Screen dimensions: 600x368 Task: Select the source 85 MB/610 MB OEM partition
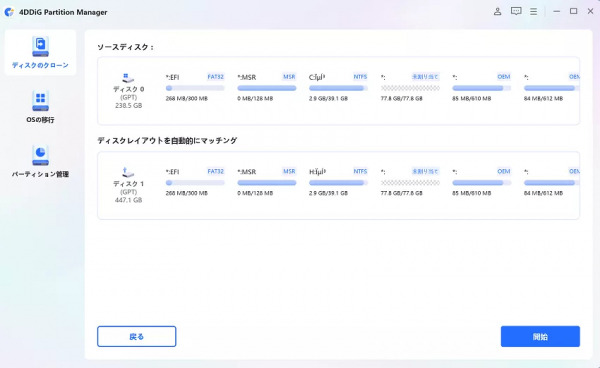click(481, 88)
